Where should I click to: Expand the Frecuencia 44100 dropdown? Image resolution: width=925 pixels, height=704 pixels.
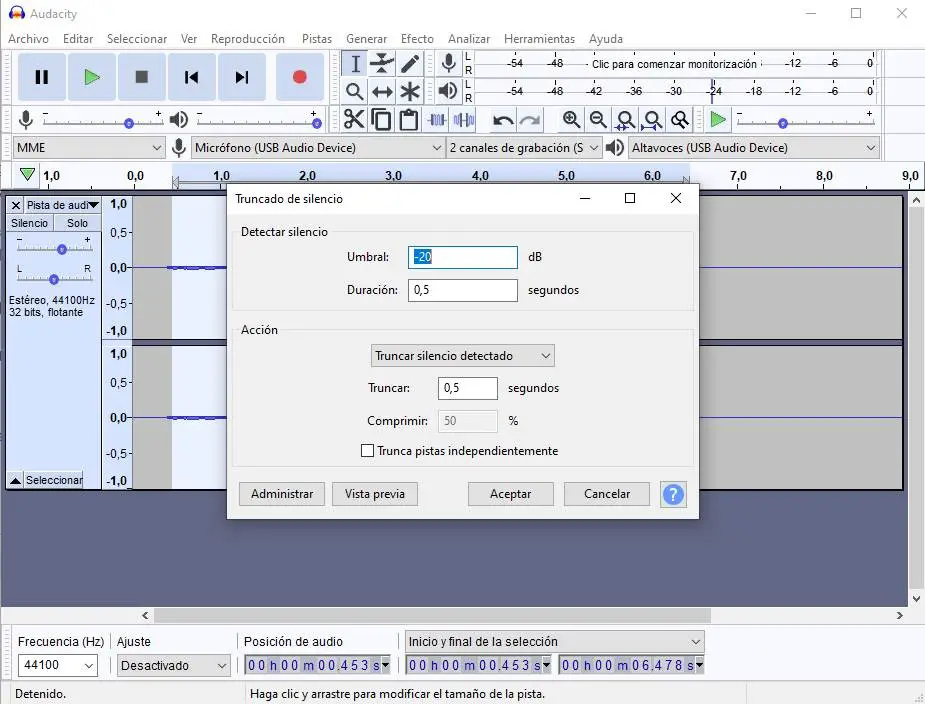57,665
